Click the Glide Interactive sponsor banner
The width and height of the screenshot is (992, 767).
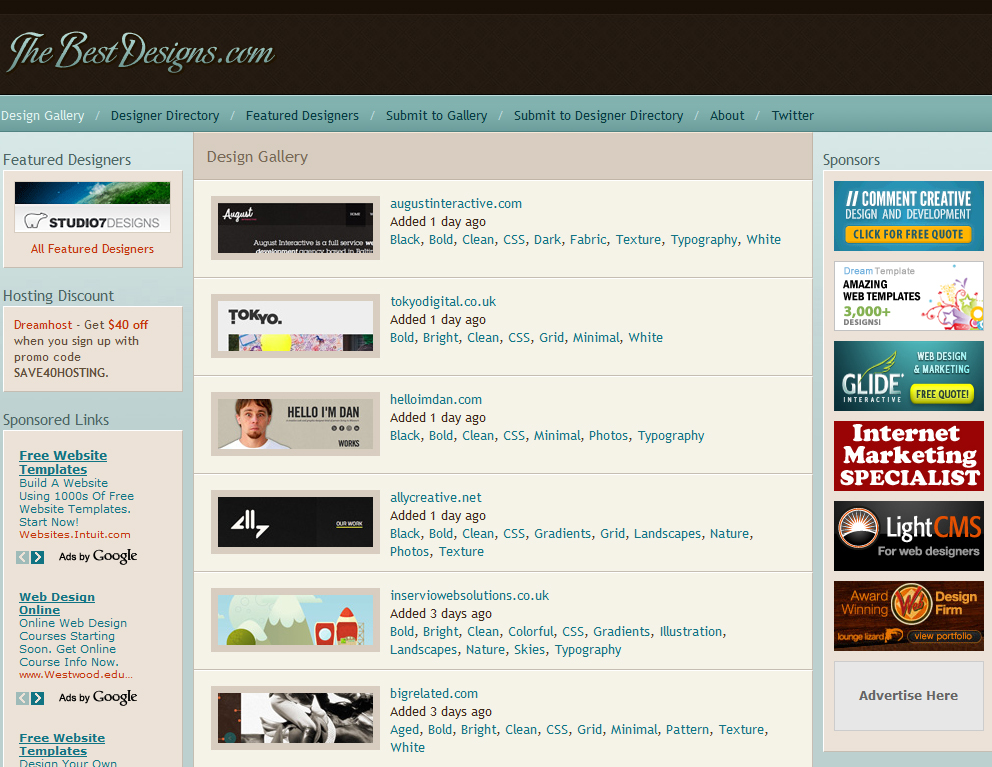click(908, 376)
